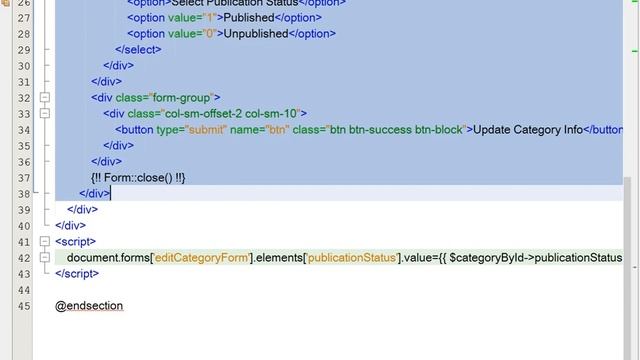Screen dimensions: 640x360
Task: Click the </div> tag on line 38
Action: coord(95,193)
